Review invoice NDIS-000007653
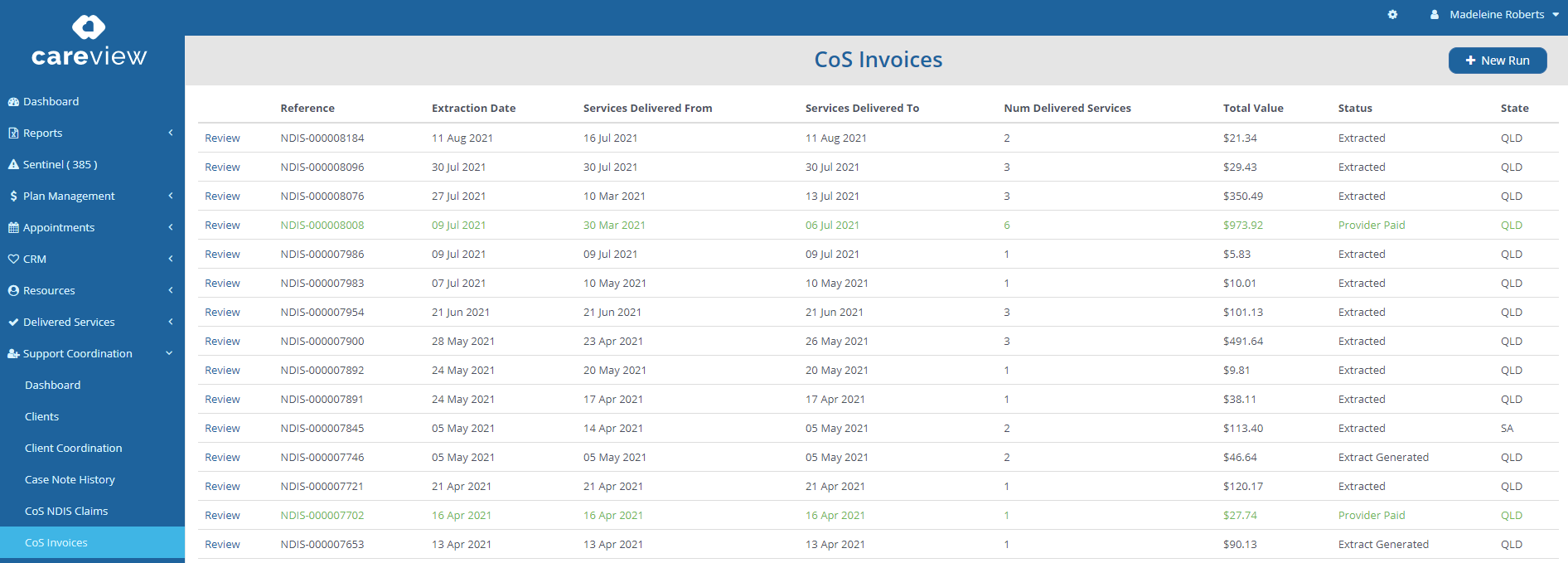The image size is (1568, 563). coord(222,545)
